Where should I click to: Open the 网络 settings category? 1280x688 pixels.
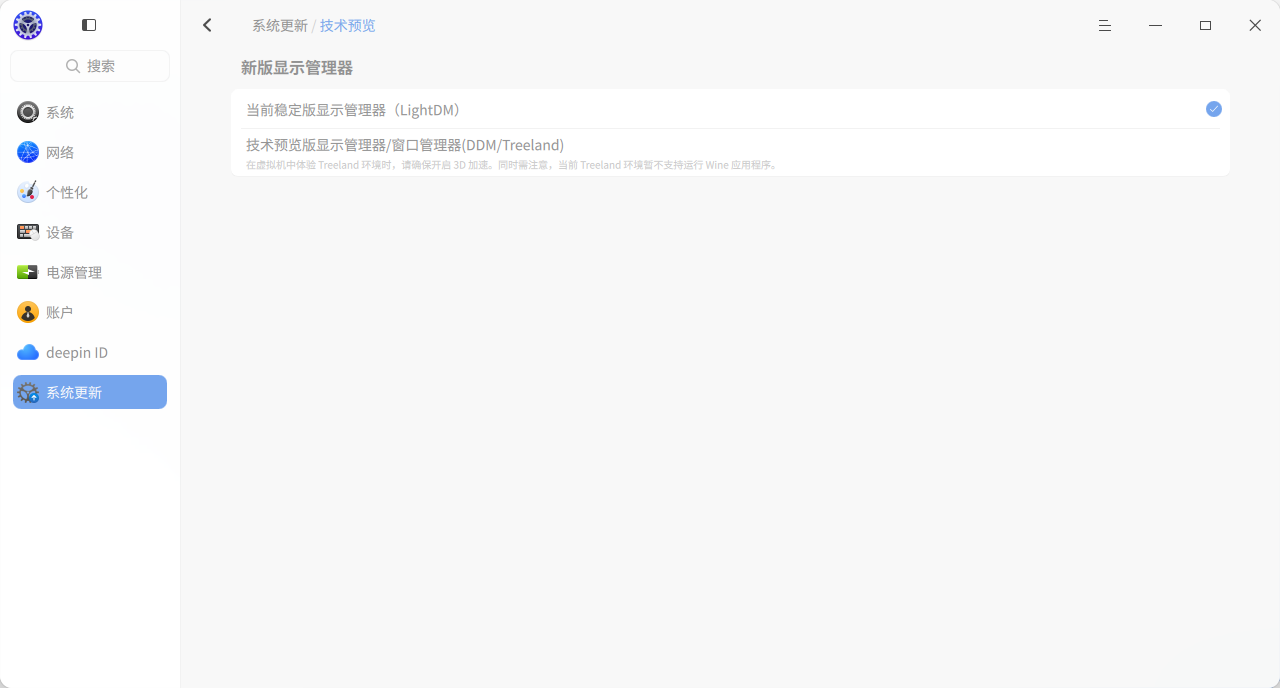tap(90, 152)
